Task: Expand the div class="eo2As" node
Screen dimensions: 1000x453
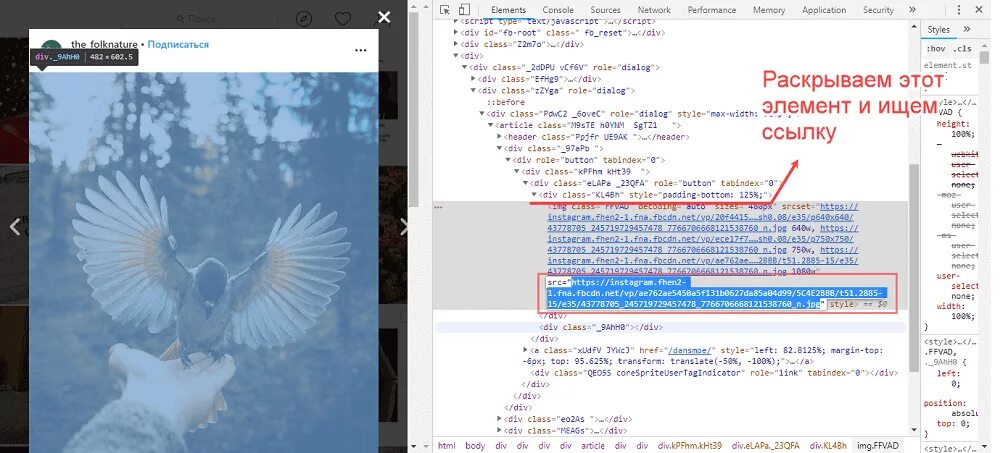Action: [x=499, y=419]
